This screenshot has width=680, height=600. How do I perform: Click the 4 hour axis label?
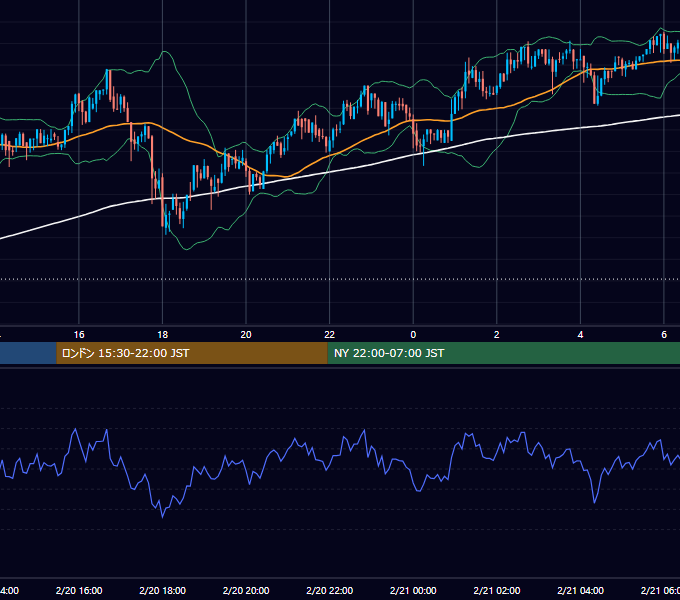click(x=580, y=335)
